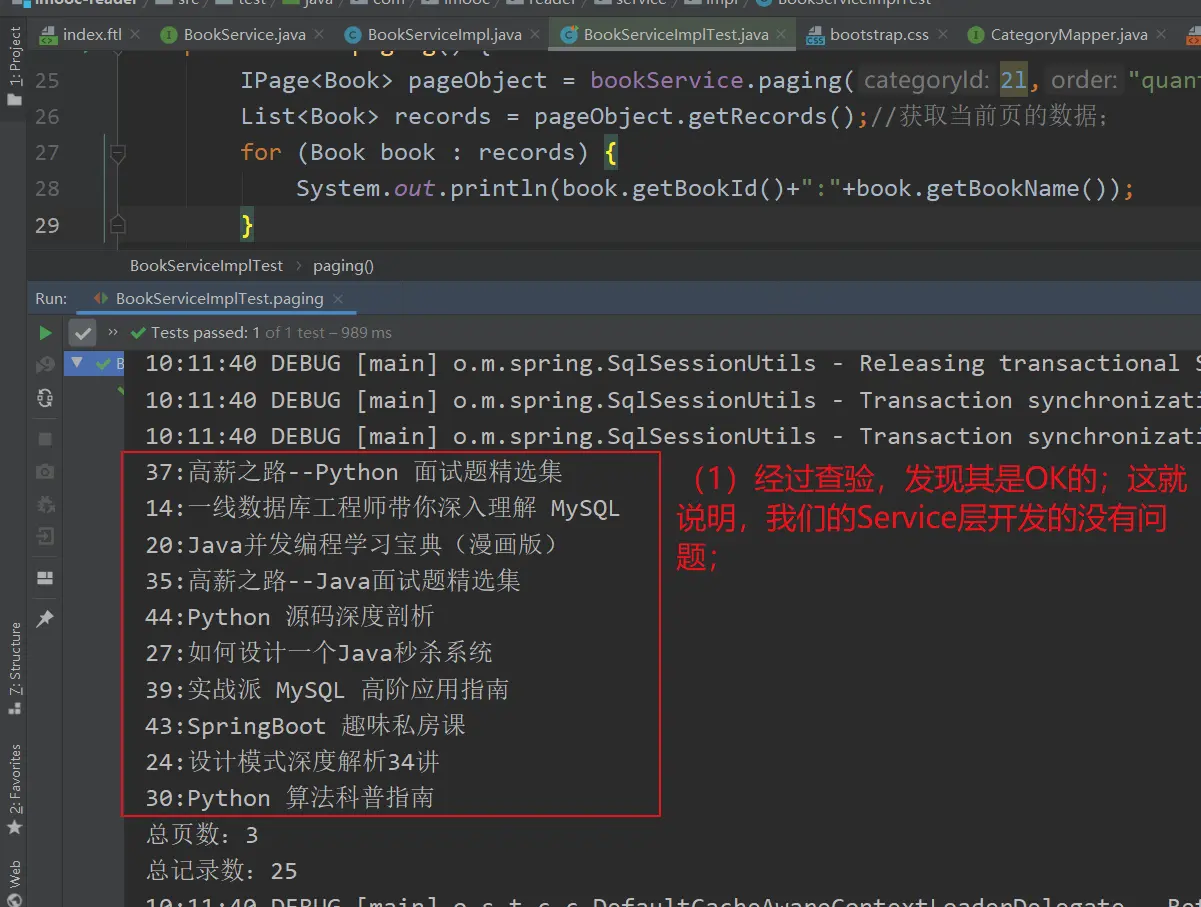Click the Stop process square icon
This screenshot has width=1201, height=907.
(45, 438)
